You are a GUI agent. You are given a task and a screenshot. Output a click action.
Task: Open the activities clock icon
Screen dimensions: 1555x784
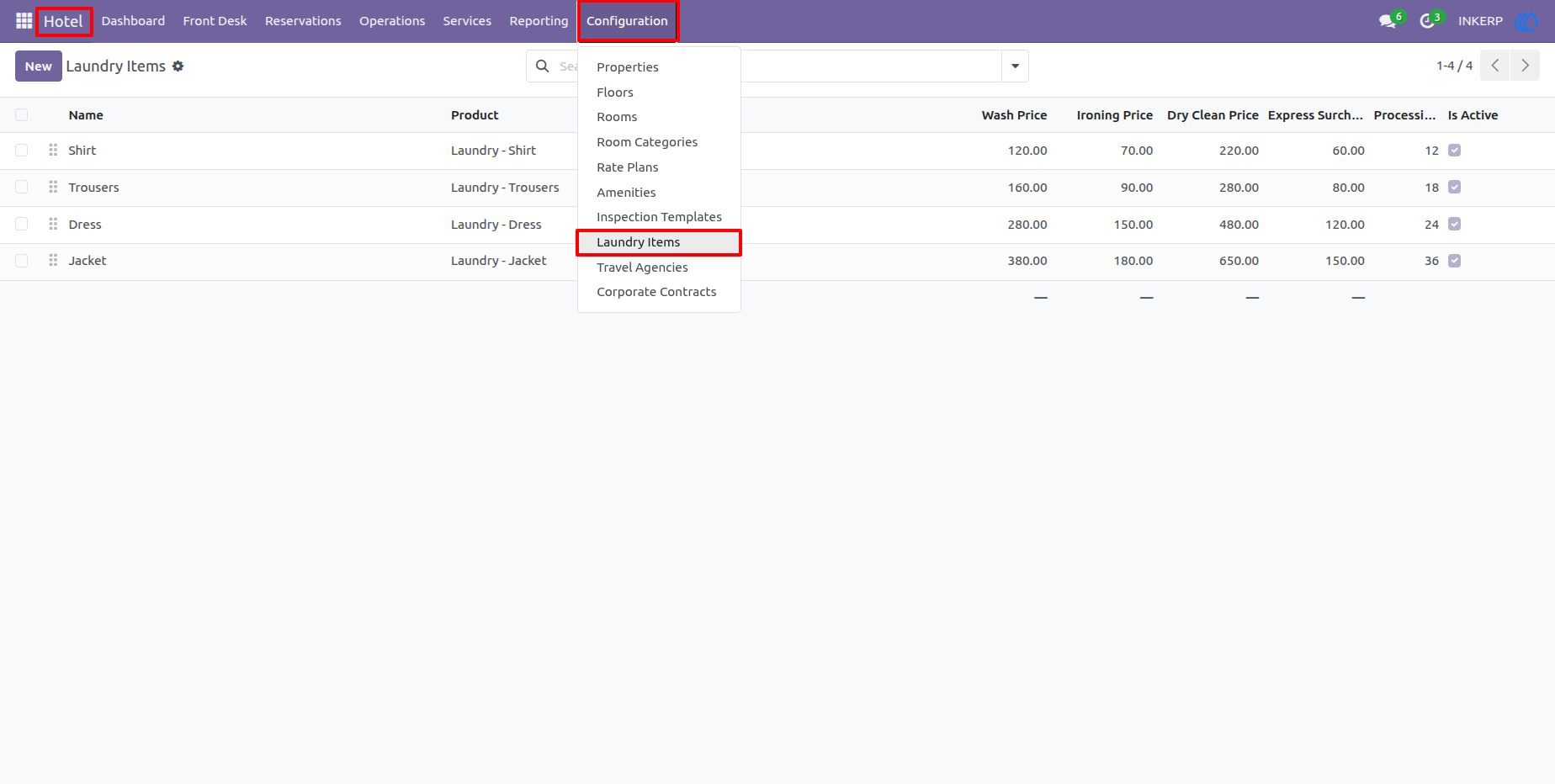tap(1427, 21)
